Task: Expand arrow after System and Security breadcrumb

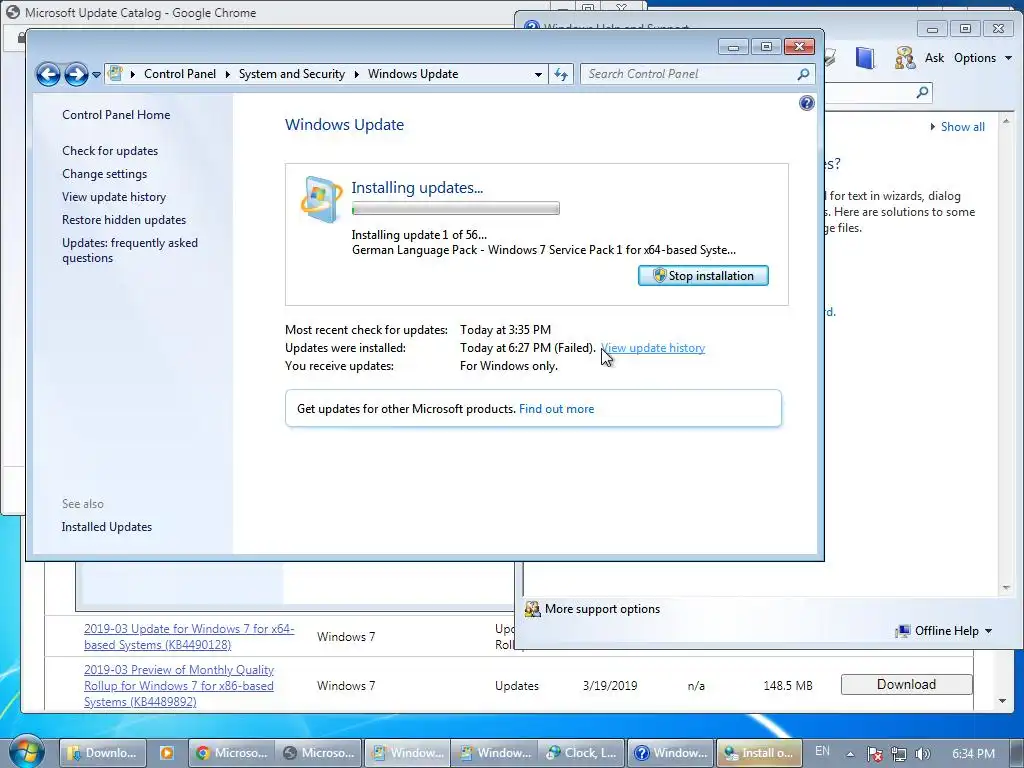Action: tap(357, 74)
